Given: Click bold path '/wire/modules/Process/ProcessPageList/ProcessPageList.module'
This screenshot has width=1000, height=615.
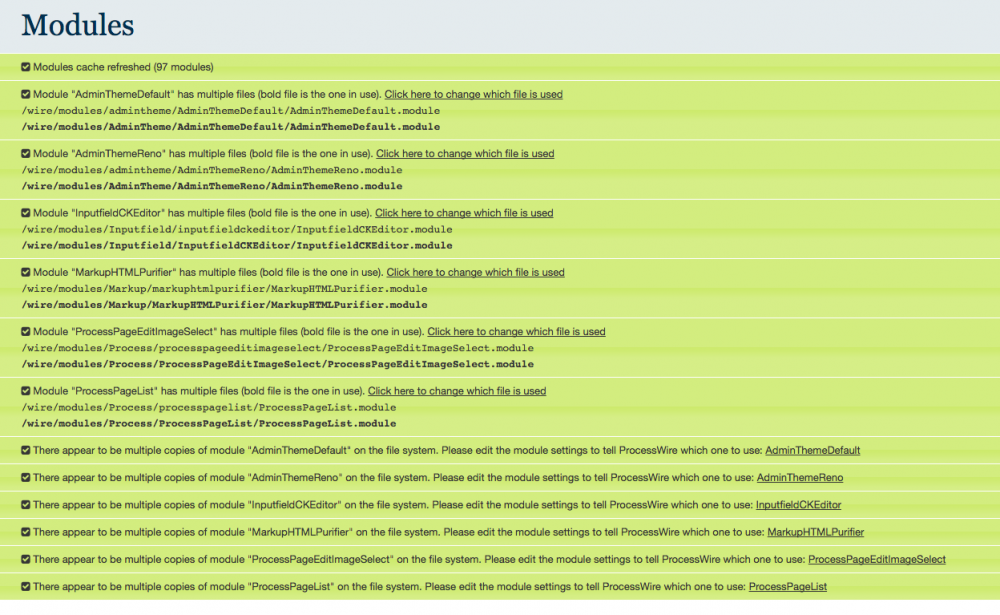Looking at the screenshot, I should (209, 424).
